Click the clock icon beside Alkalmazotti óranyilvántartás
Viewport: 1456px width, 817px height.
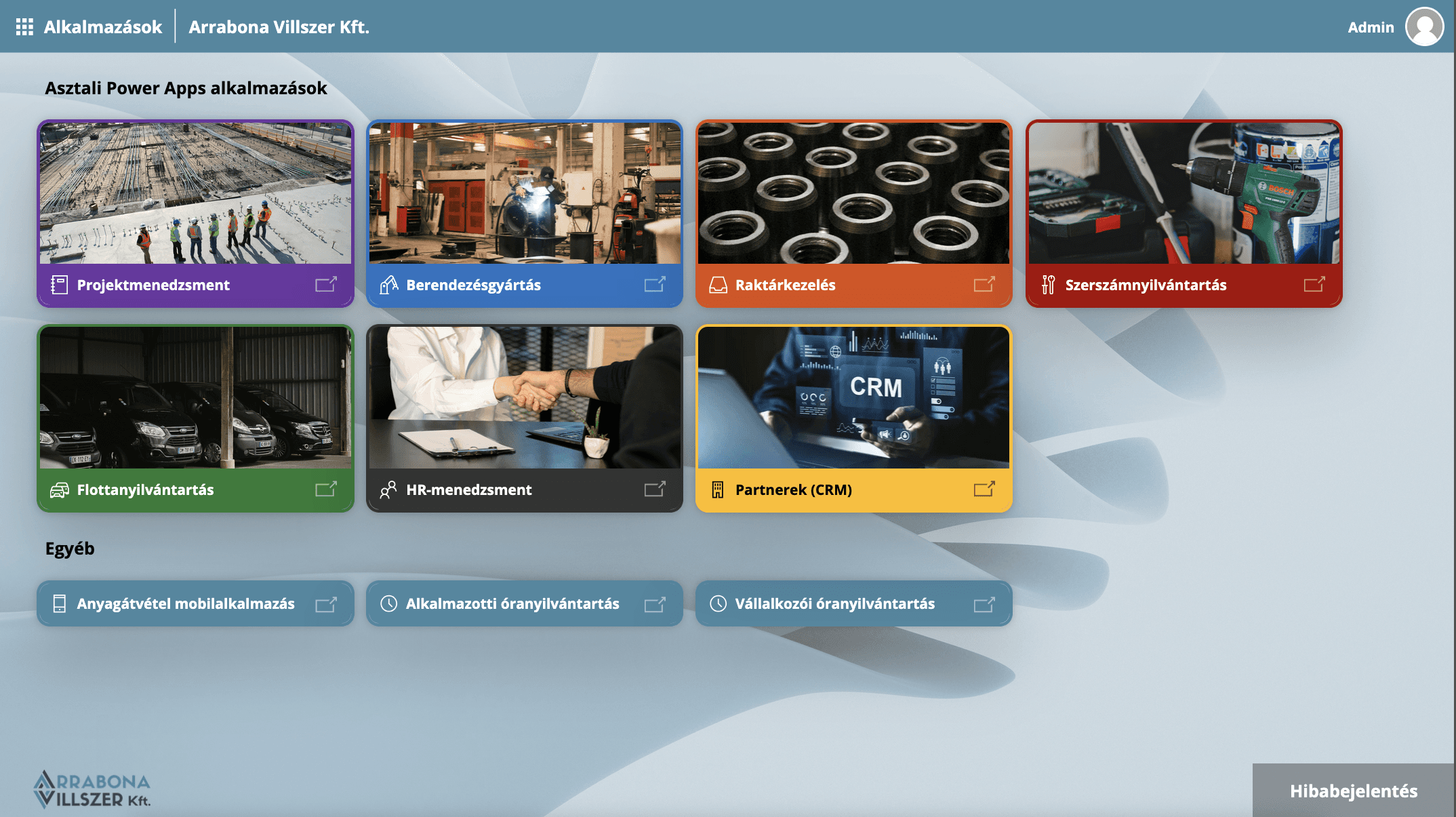point(388,603)
